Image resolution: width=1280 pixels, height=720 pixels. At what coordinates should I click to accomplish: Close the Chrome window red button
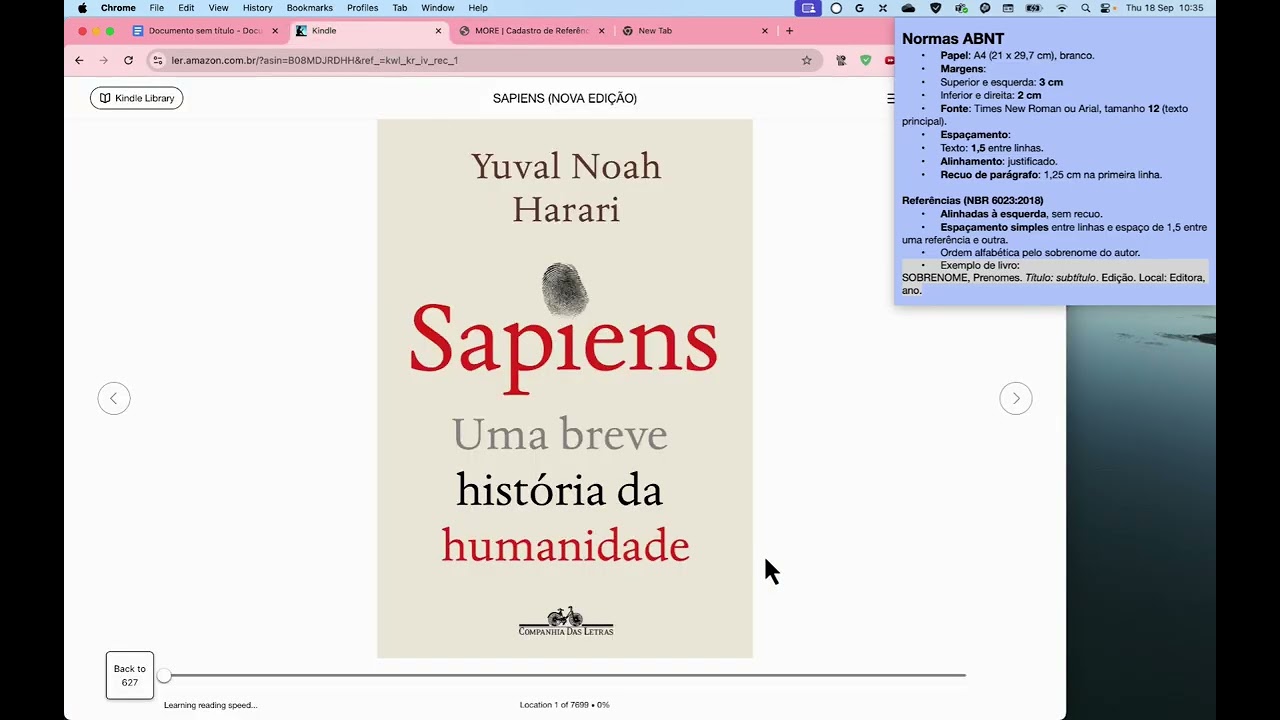pos(82,31)
